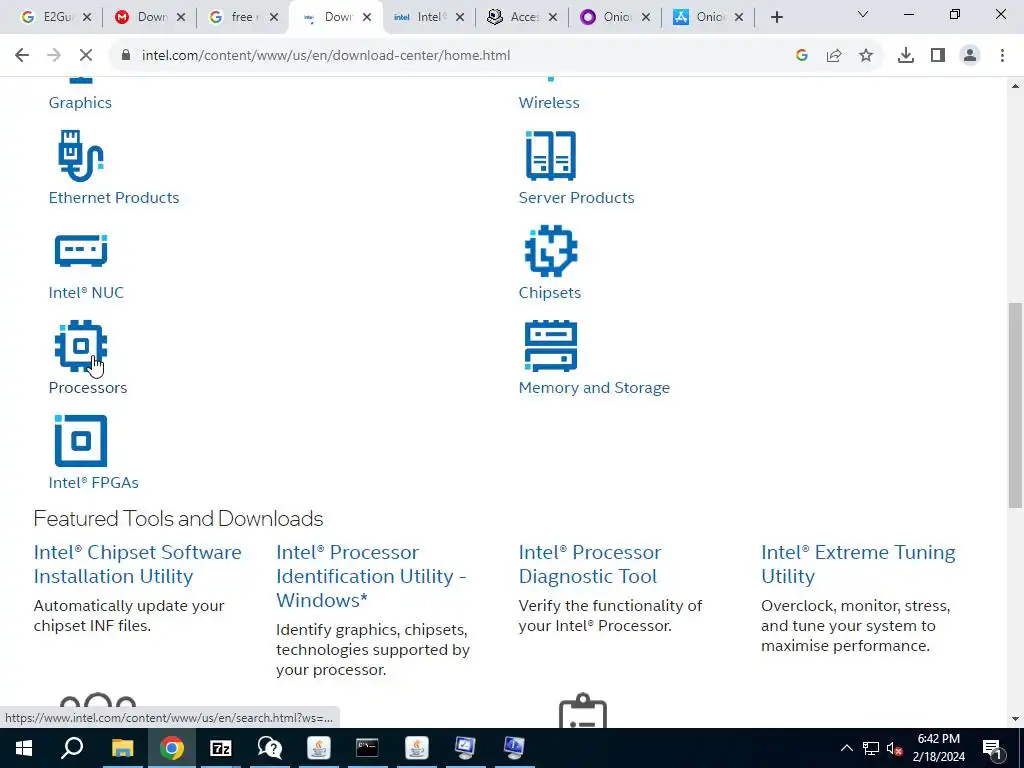Open the Processors text link
The image size is (1024, 768).
88,388
